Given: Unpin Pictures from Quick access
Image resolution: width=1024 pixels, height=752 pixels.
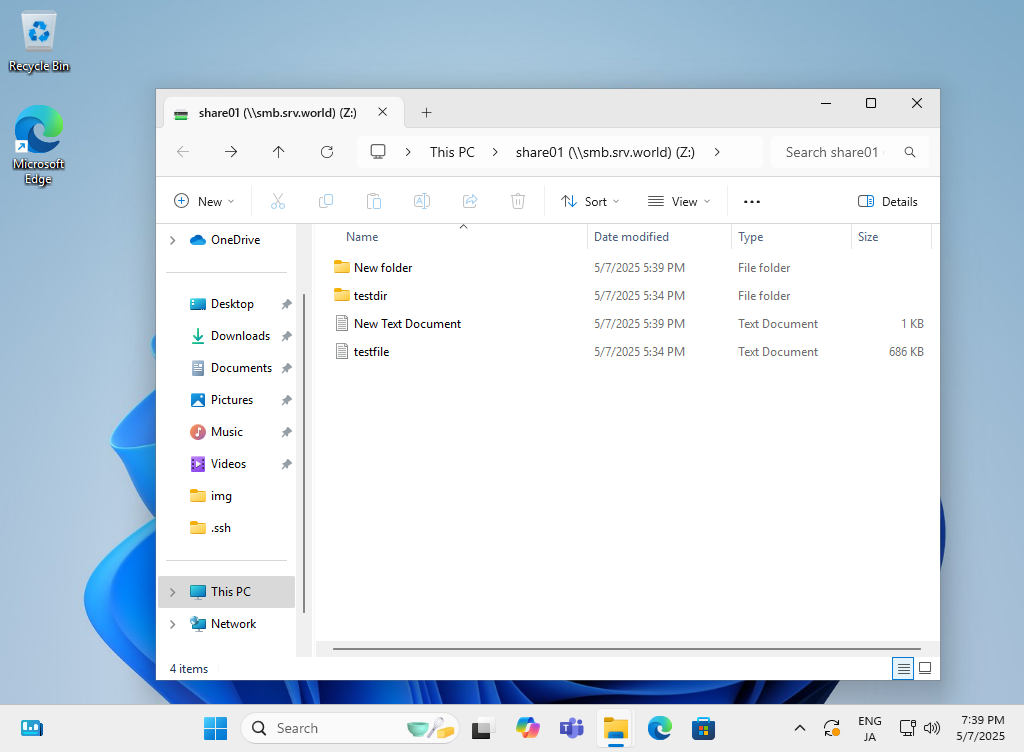Looking at the screenshot, I should [x=286, y=400].
